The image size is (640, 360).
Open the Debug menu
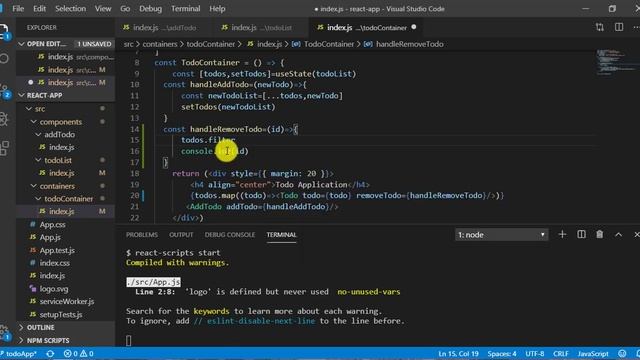coord(150,9)
